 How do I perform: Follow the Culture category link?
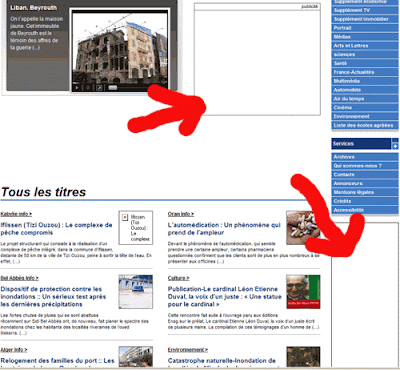coord(178,278)
